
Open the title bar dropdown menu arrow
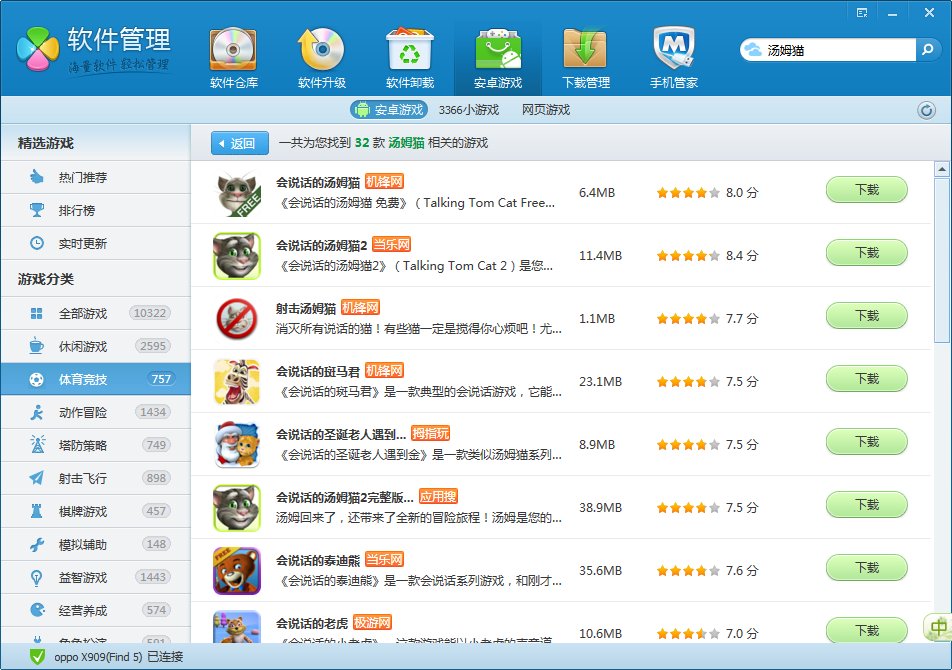[x=862, y=12]
